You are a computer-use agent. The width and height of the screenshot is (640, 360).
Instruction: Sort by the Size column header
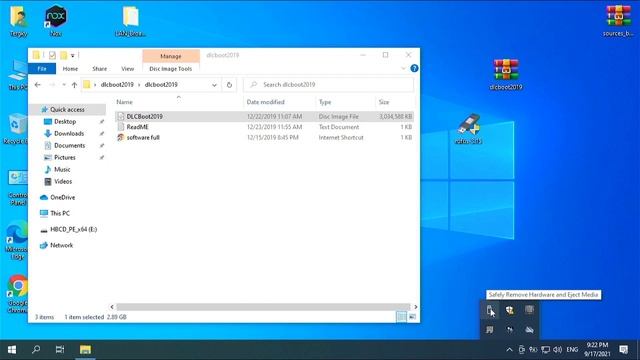coord(395,102)
